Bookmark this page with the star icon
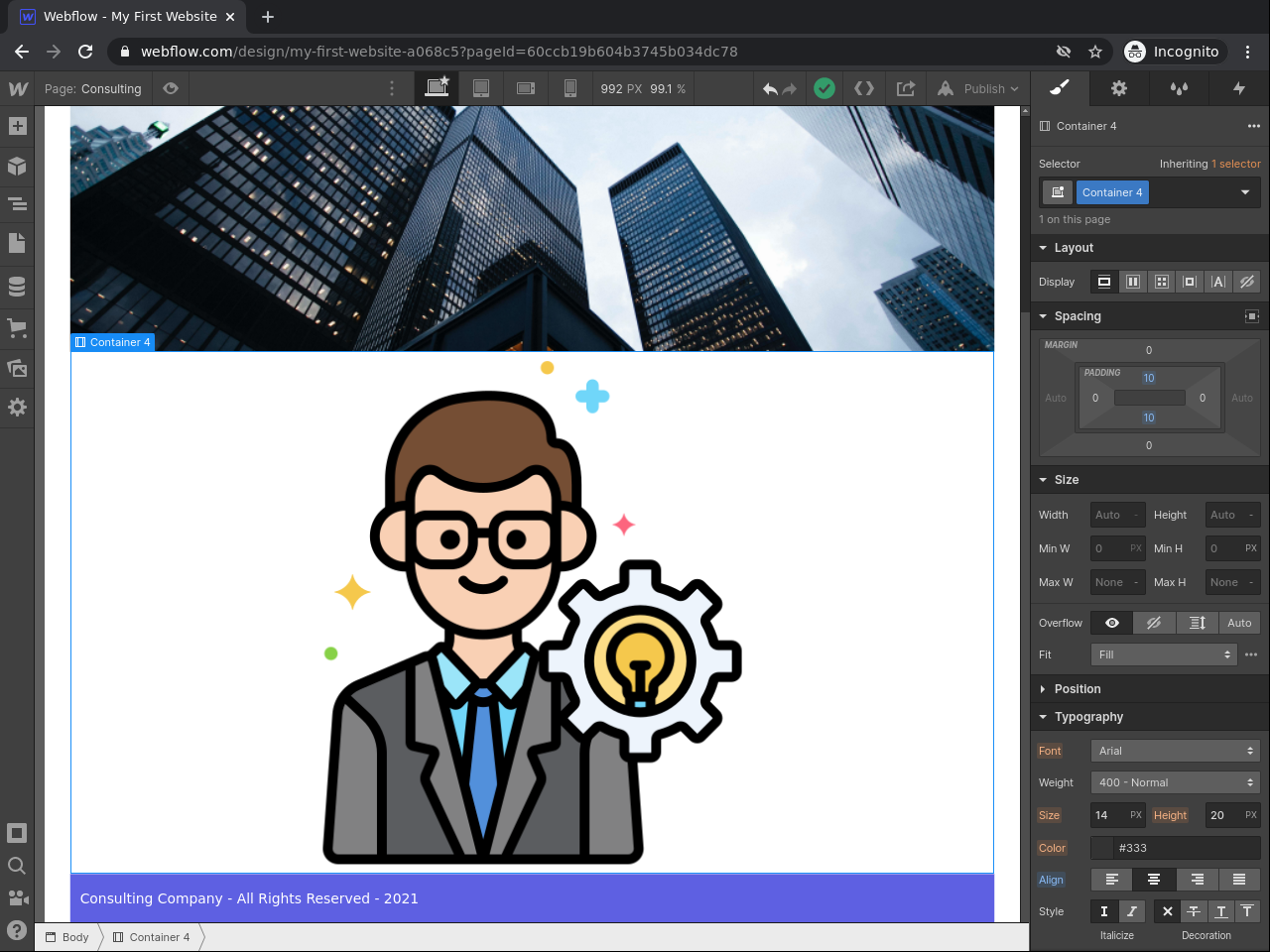 tap(1095, 52)
